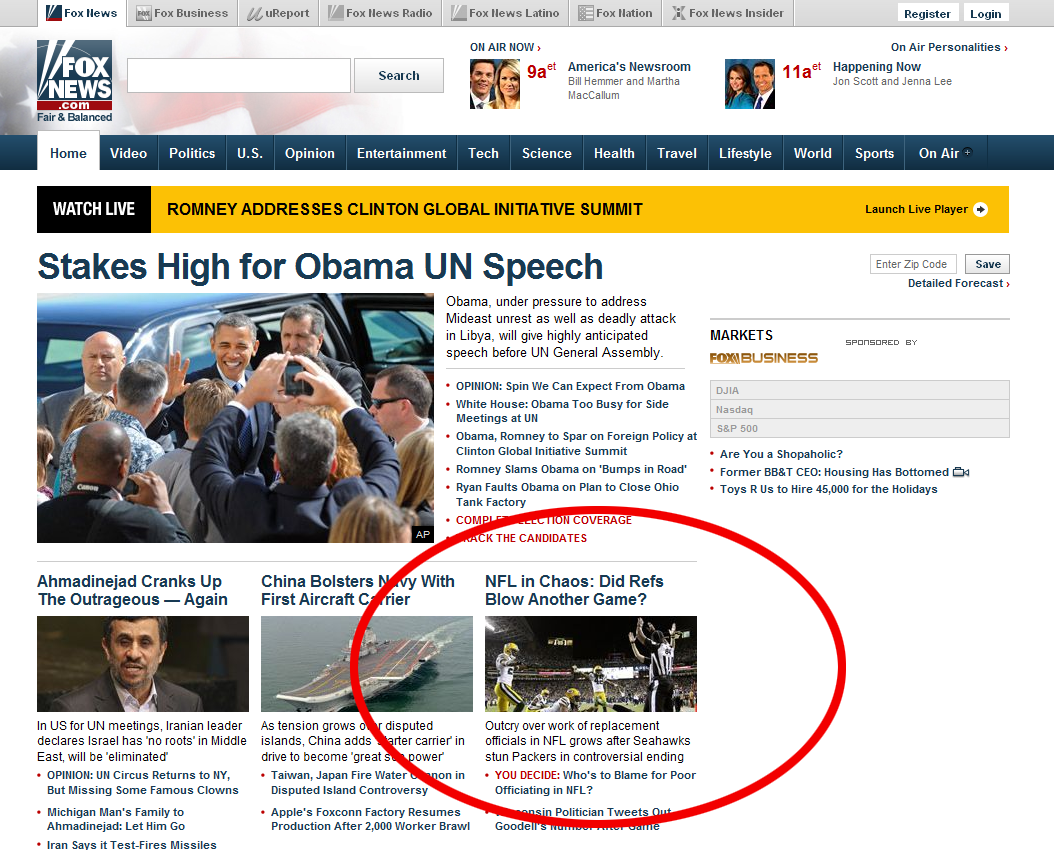Click the aircraft carrier photo thumbnail
The width and height of the screenshot is (1054, 850).
366,664
